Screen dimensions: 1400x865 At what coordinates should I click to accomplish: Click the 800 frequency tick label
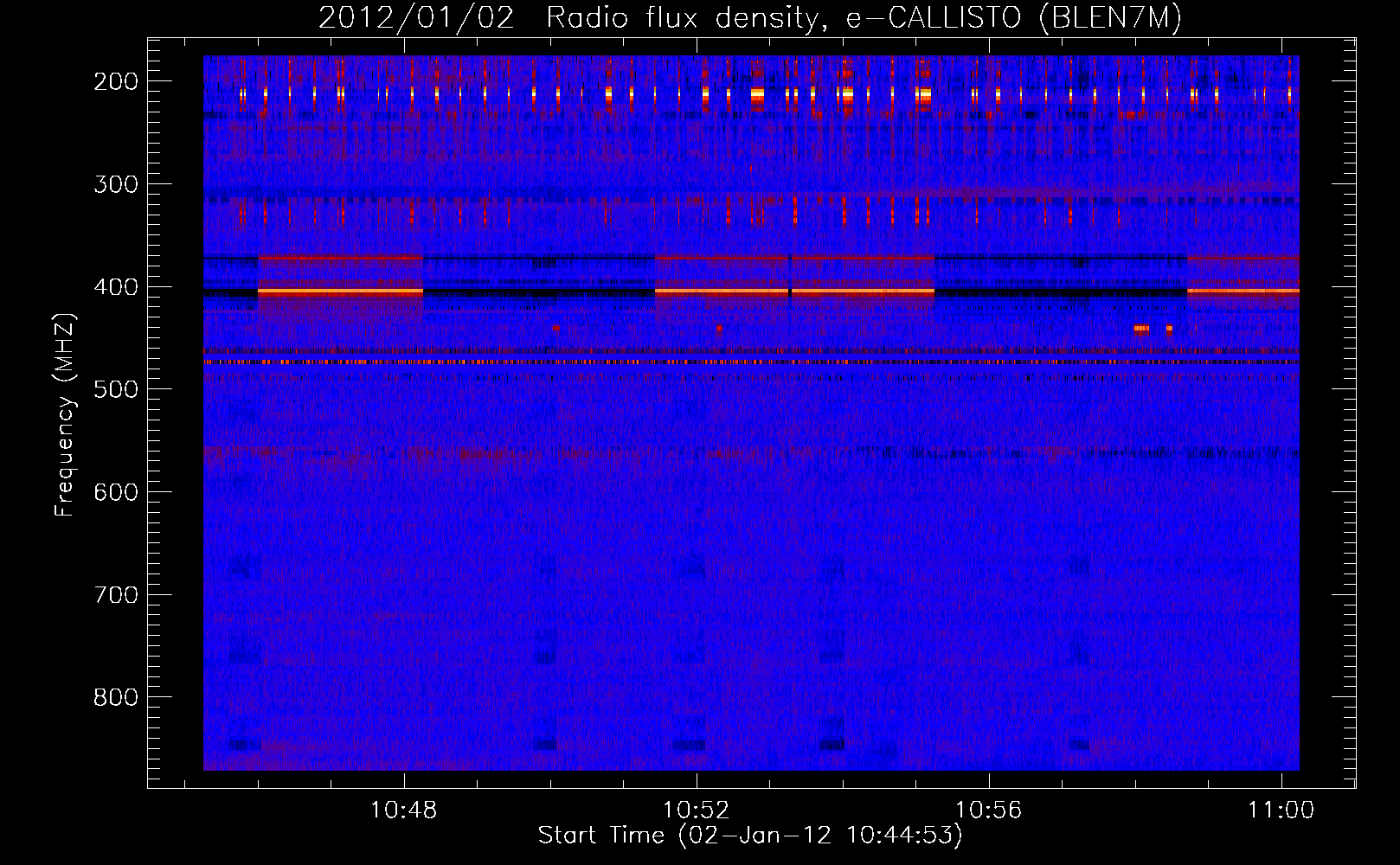pyautogui.click(x=116, y=697)
